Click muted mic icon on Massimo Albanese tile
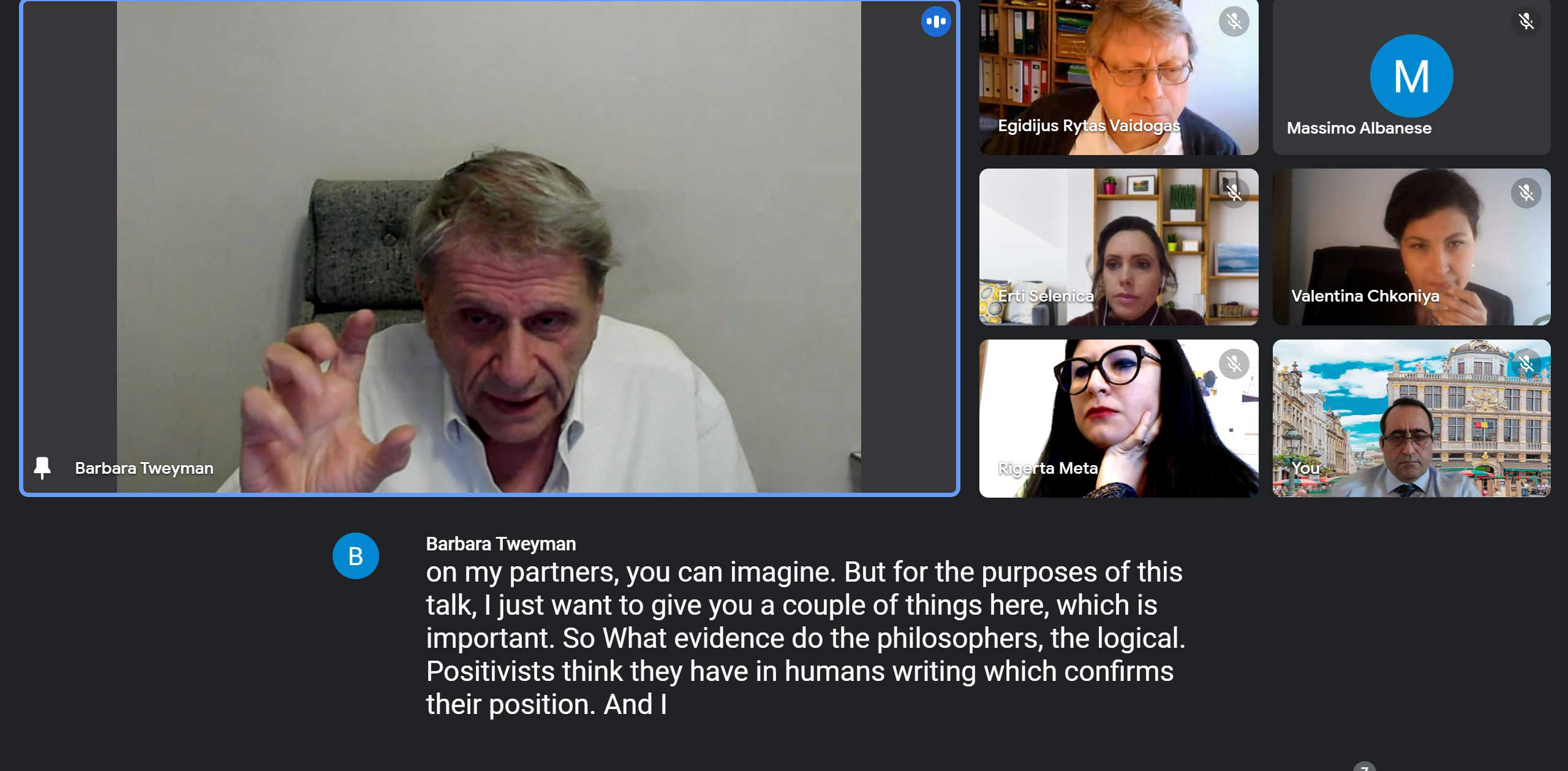This screenshot has width=1568, height=771. (1526, 21)
